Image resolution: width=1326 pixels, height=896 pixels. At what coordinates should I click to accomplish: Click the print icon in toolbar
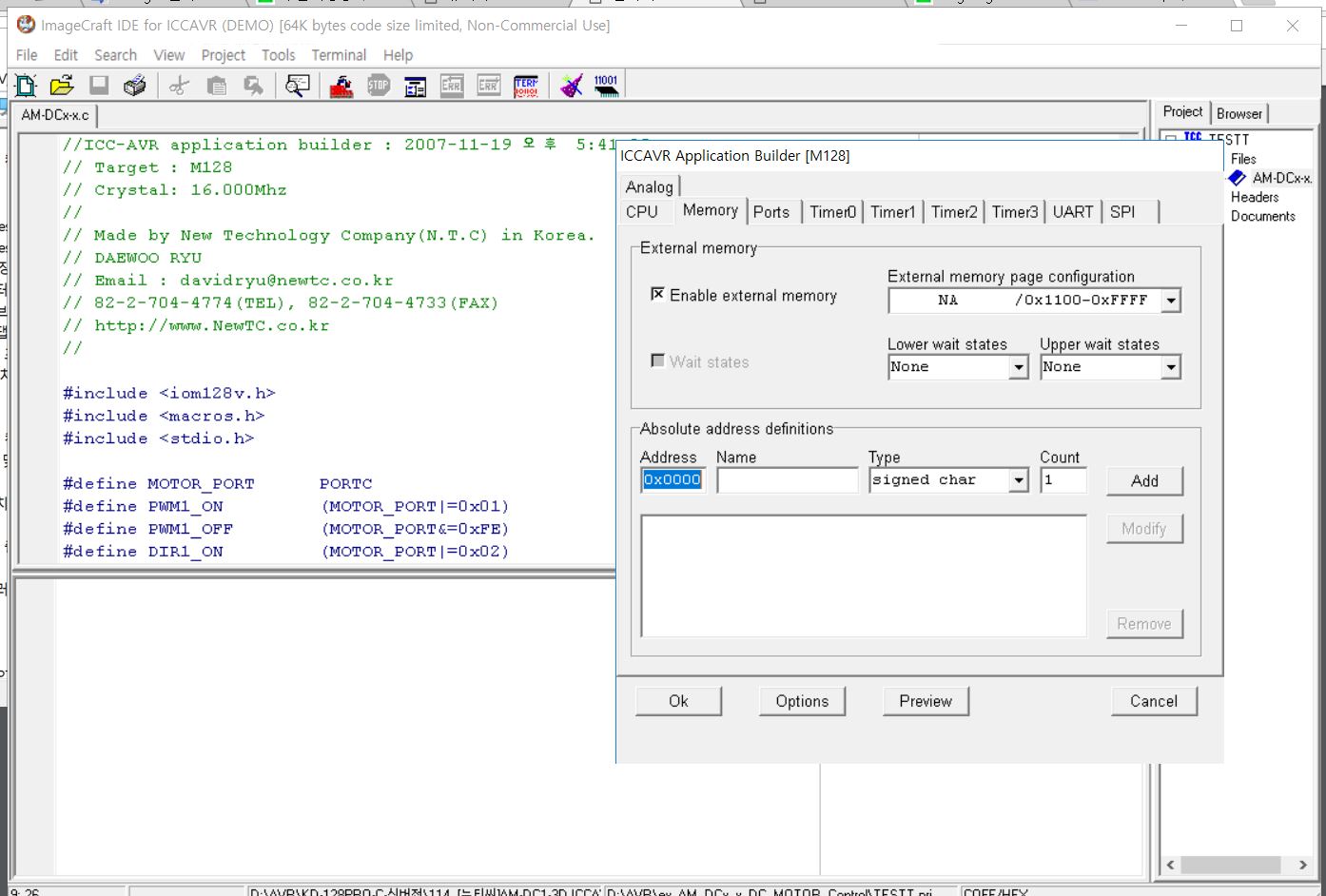(135, 87)
